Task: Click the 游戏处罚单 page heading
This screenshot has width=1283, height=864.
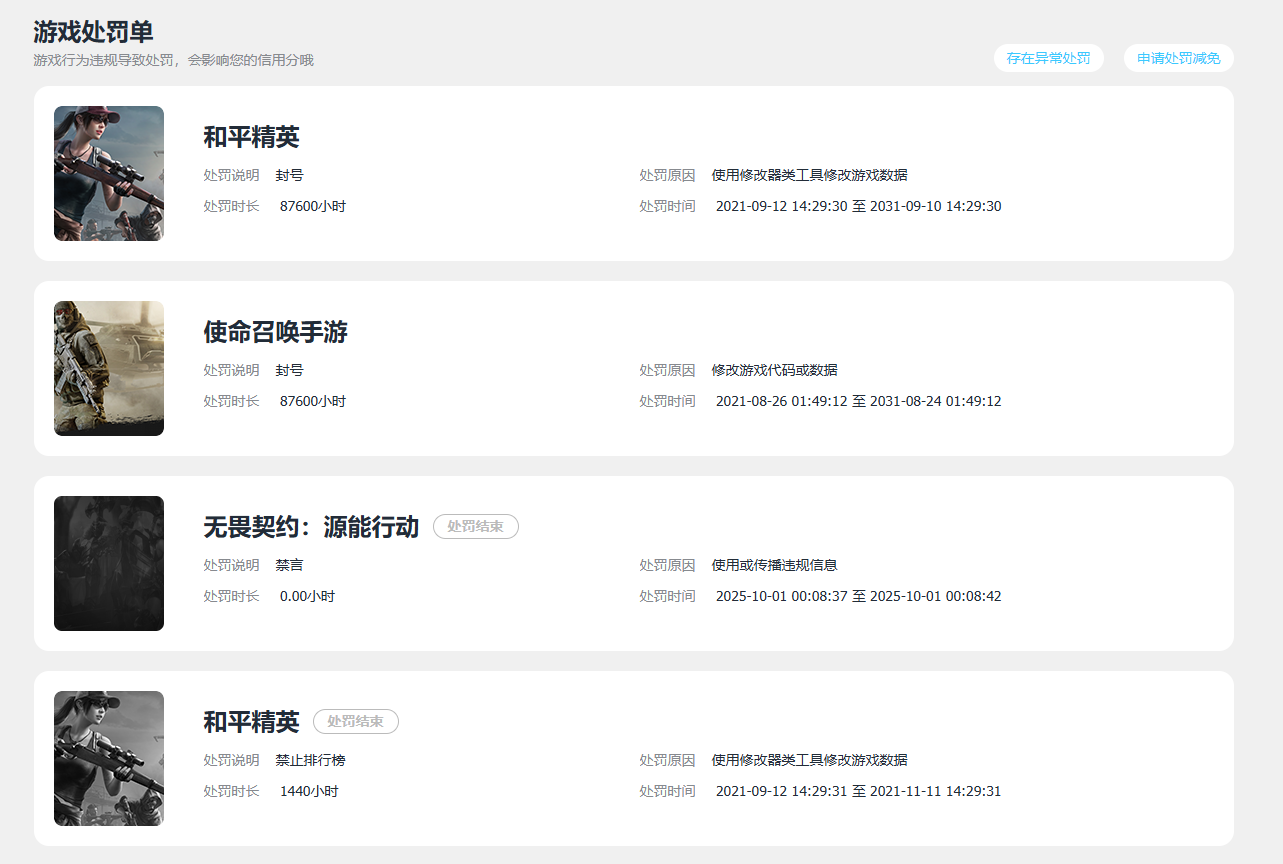Action: 93,32
